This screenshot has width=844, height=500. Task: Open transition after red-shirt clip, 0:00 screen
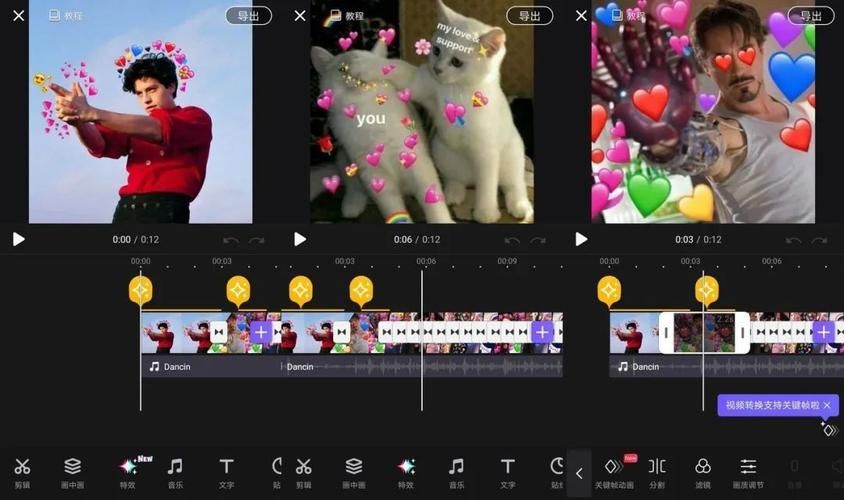[219, 333]
